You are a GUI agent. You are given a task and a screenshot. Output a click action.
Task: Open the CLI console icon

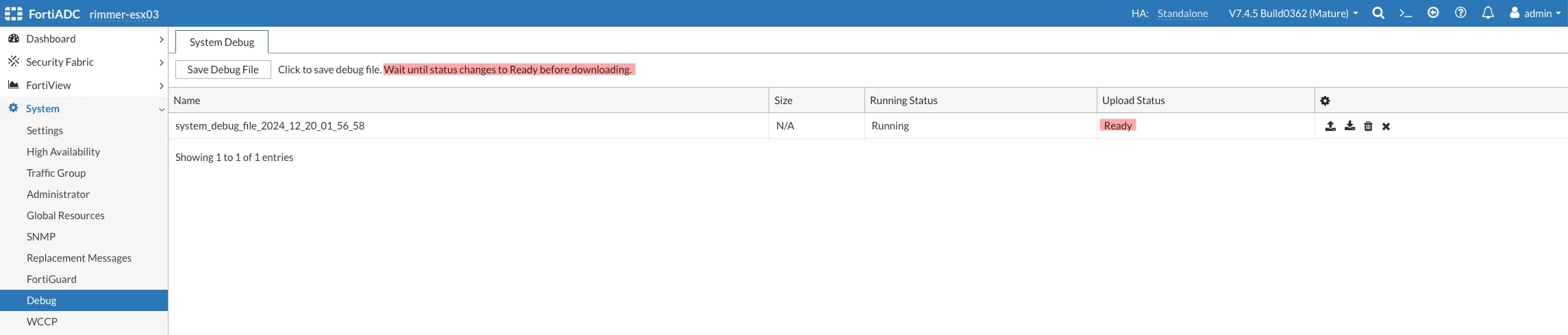[1406, 13]
